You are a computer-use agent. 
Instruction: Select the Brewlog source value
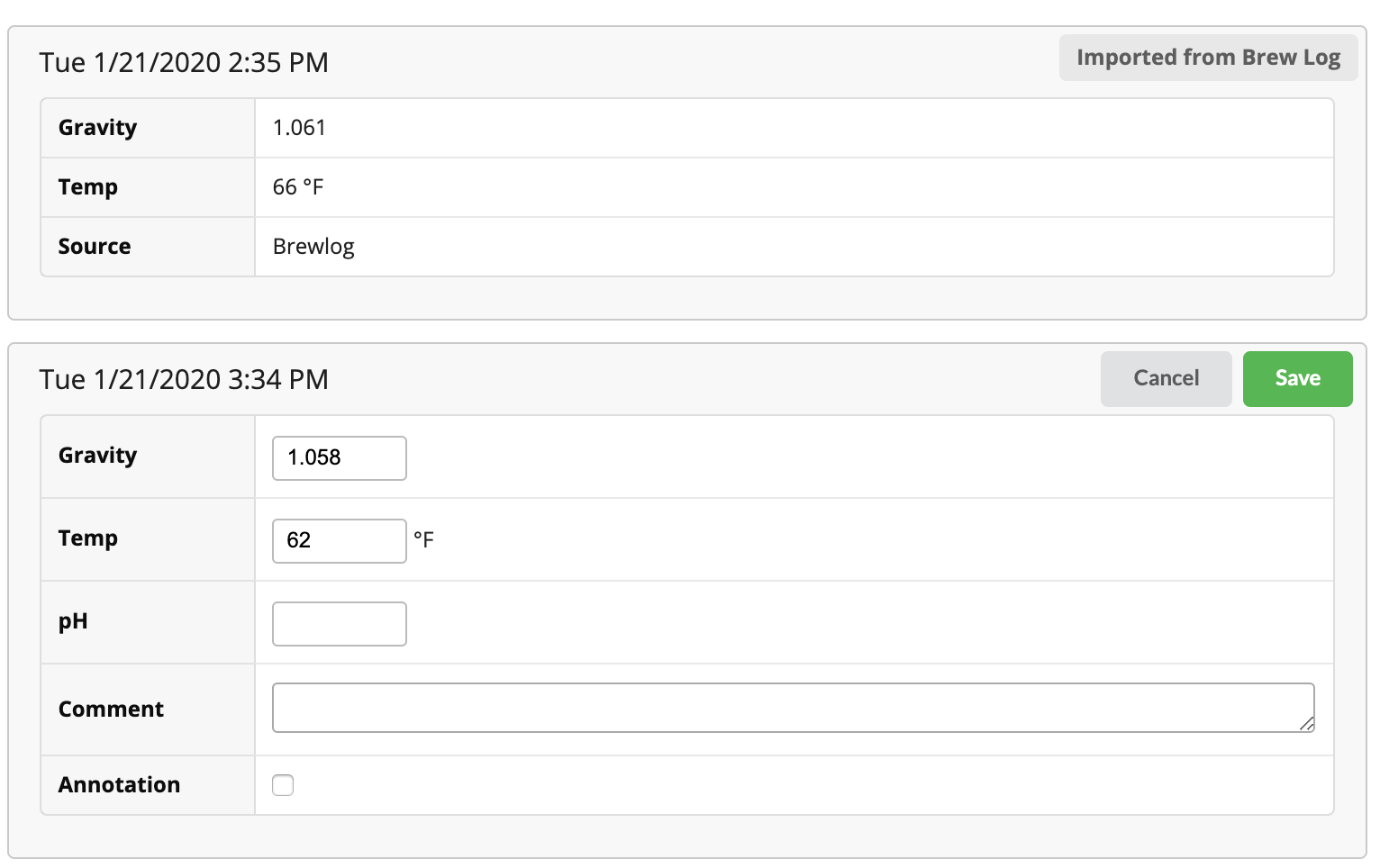[313, 247]
